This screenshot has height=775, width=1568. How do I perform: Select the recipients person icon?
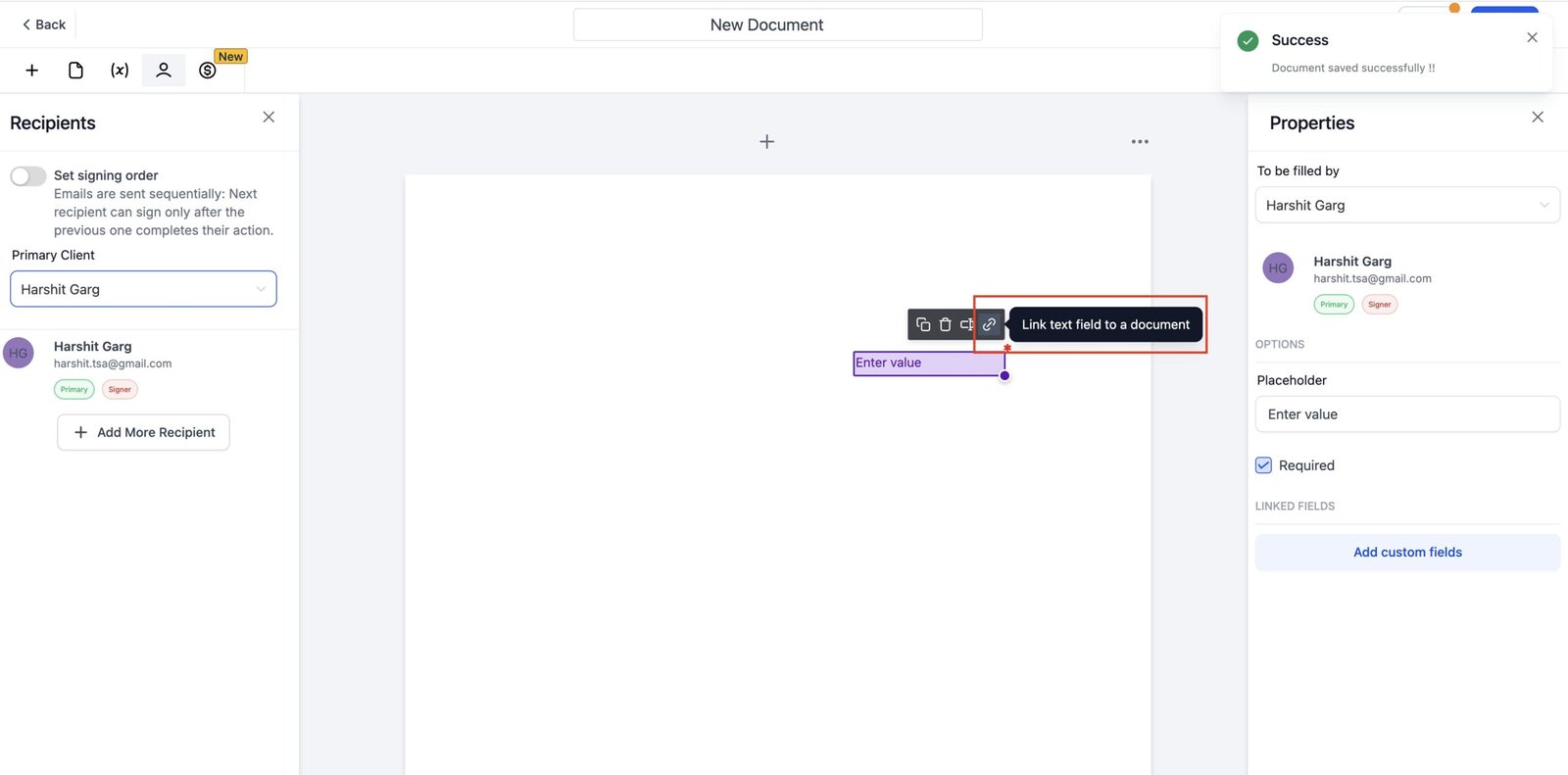tap(164, 71)
